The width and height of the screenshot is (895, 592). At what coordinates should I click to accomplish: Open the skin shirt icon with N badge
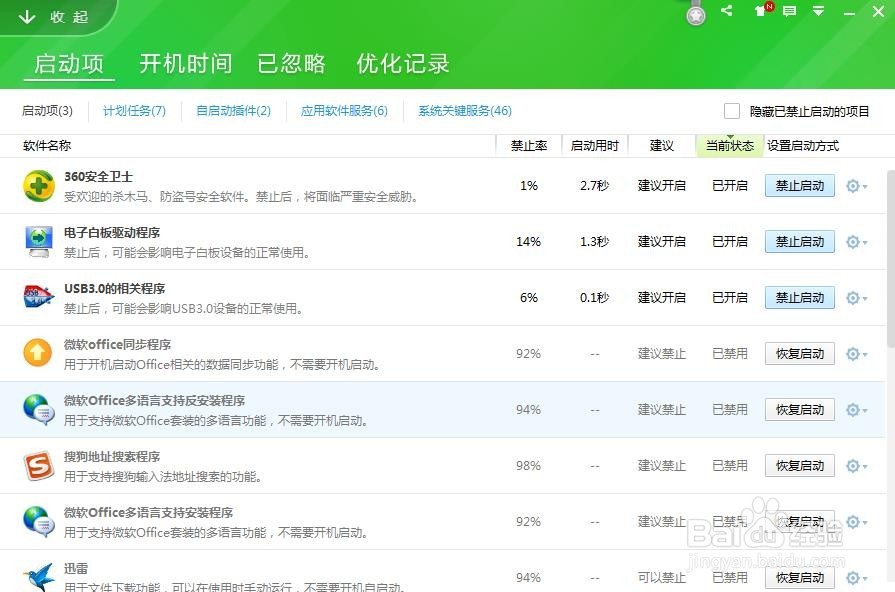pyautogui.click(x=763, y=10)
